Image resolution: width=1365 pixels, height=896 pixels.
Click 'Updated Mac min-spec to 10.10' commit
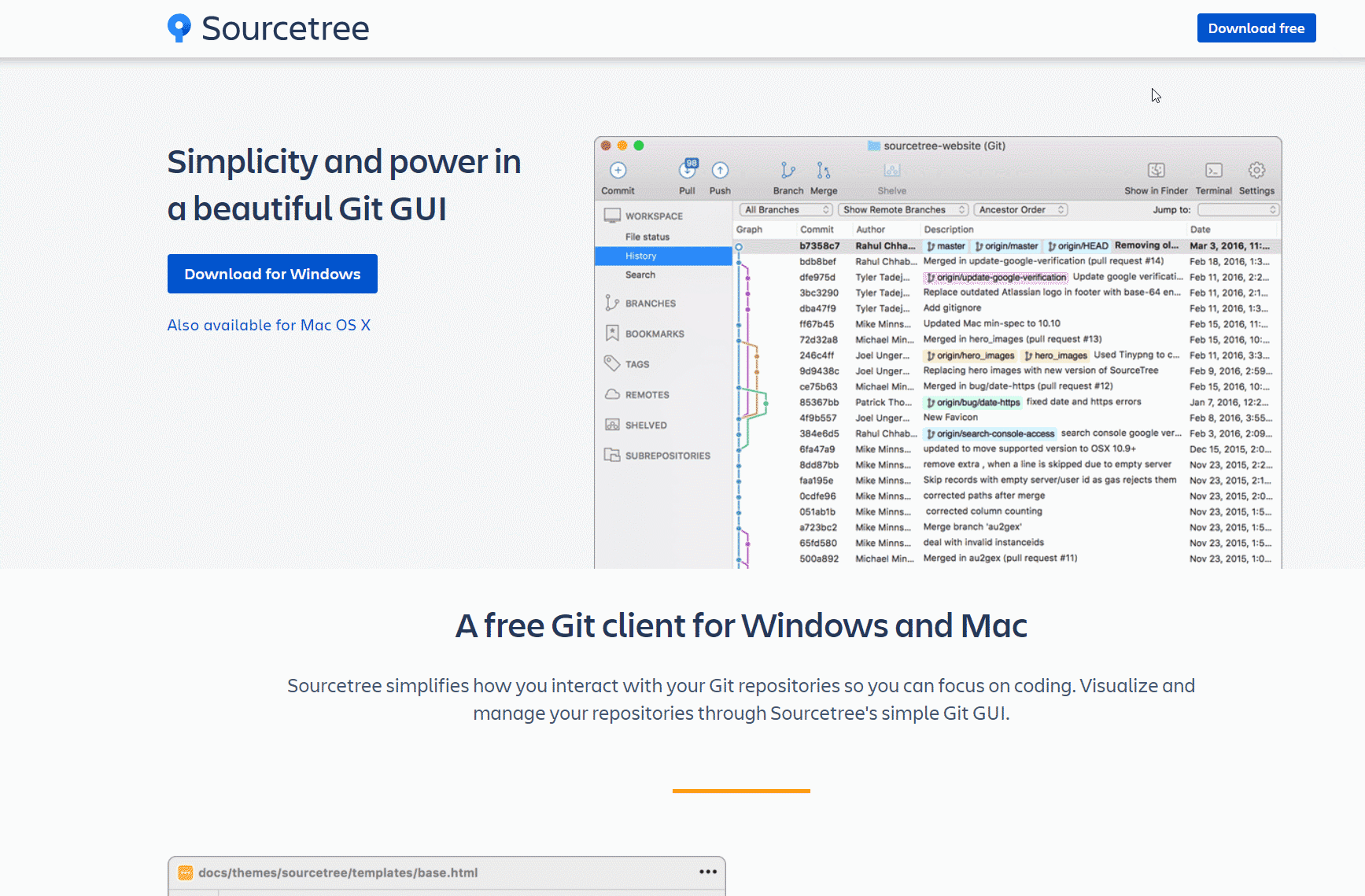(1007, 324)
